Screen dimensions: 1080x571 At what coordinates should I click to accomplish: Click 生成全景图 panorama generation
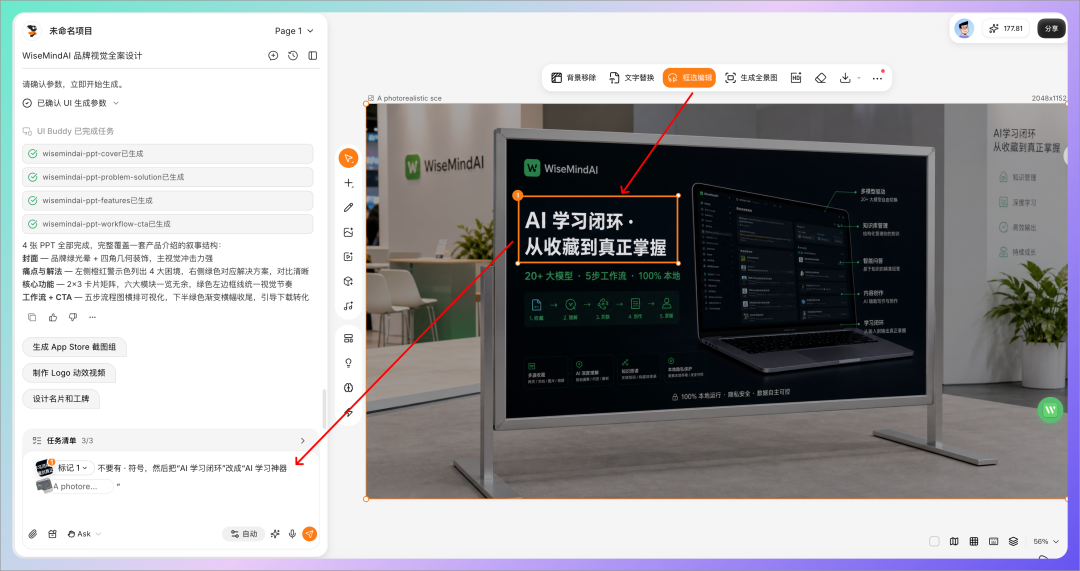[x=751, y=78]
